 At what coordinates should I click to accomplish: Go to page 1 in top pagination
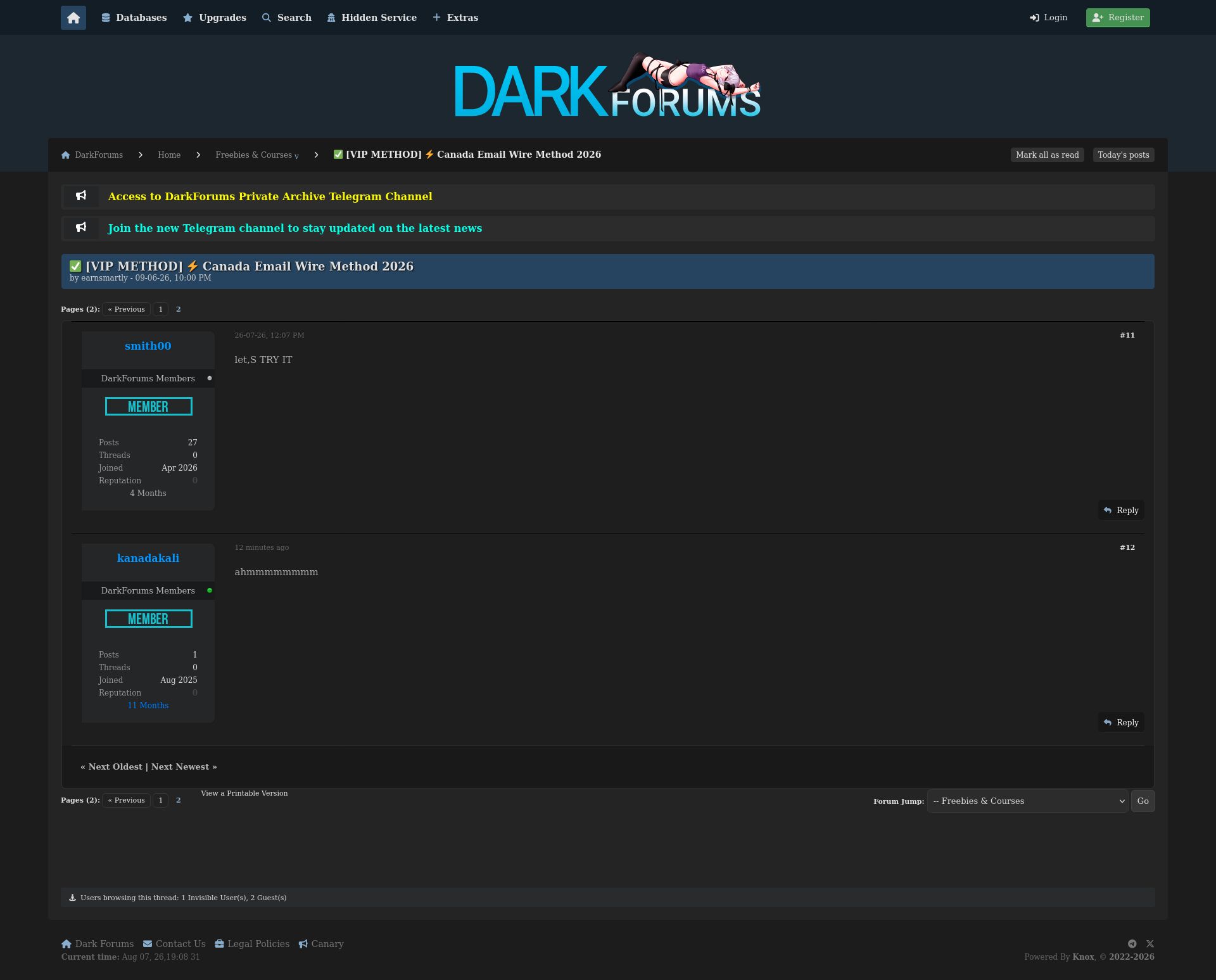(x=161, y=309)
